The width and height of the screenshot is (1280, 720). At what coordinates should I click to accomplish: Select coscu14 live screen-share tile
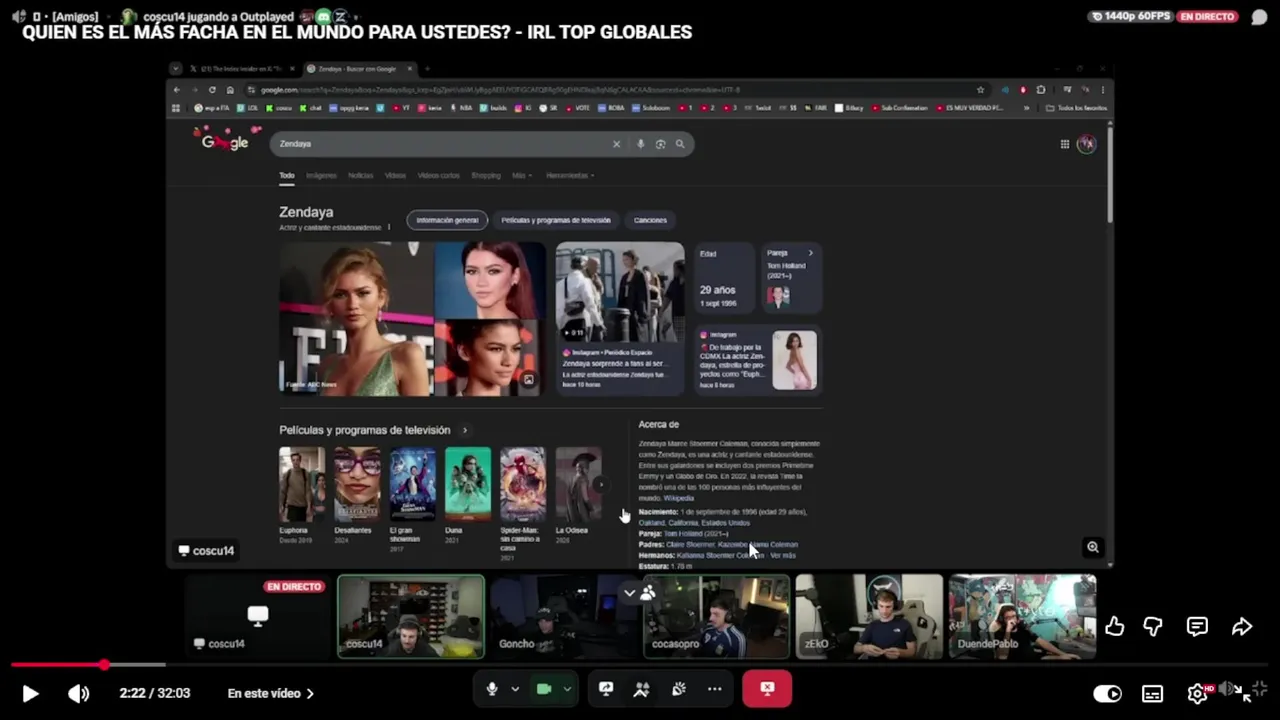click(x=258, y=616)
